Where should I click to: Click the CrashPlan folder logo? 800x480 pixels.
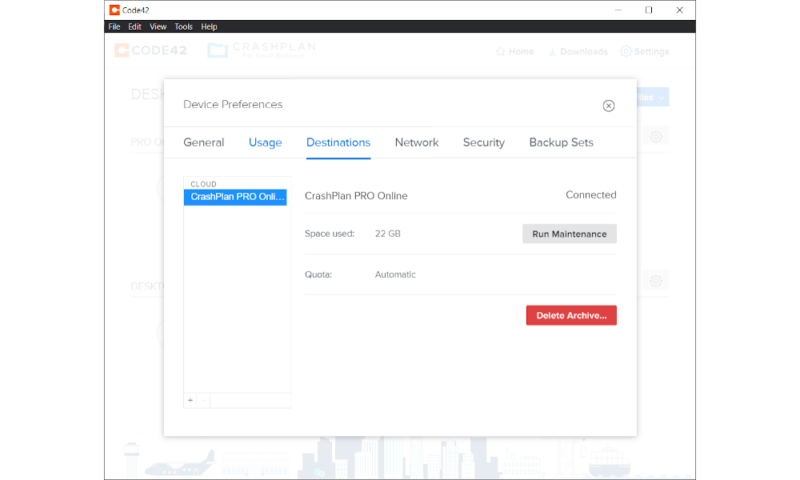tap(217, 50)
